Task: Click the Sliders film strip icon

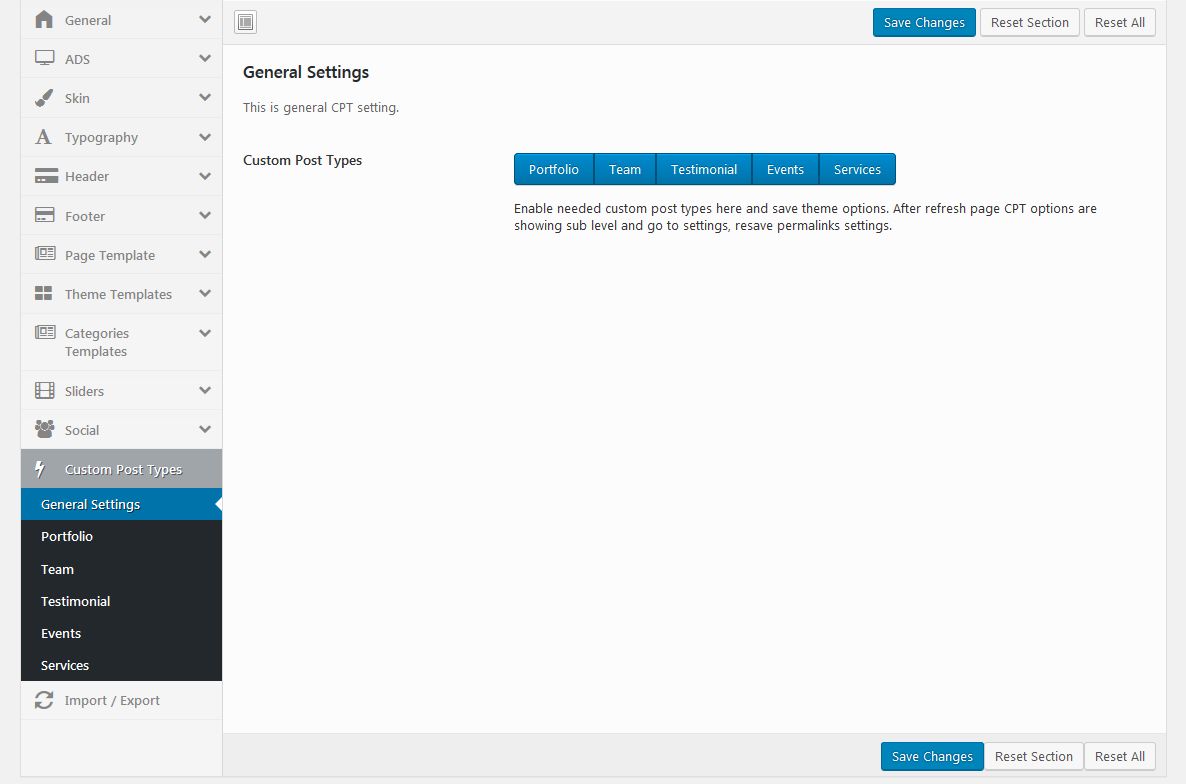Action: [44, 391]
